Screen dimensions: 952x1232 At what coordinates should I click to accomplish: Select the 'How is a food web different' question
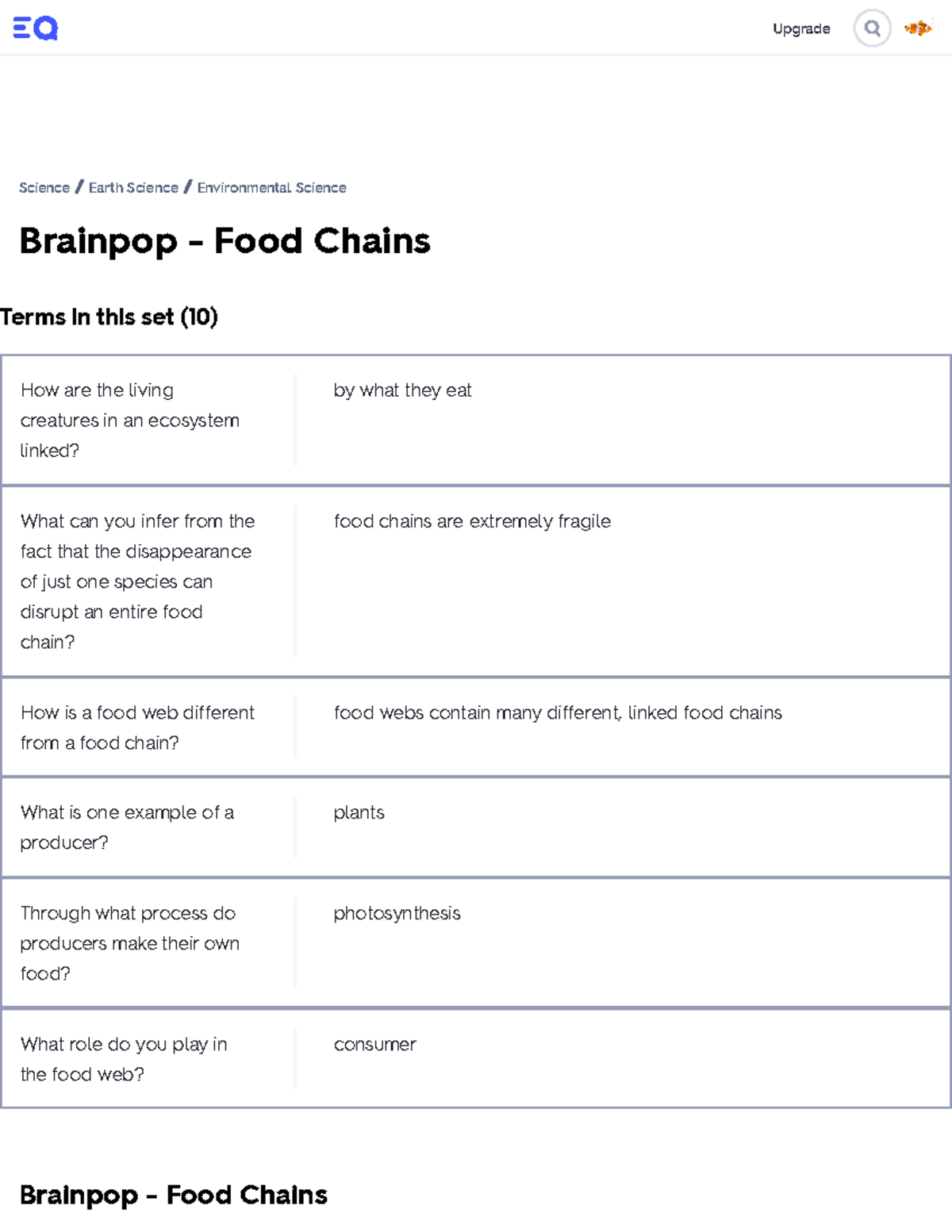coord(137,727)
